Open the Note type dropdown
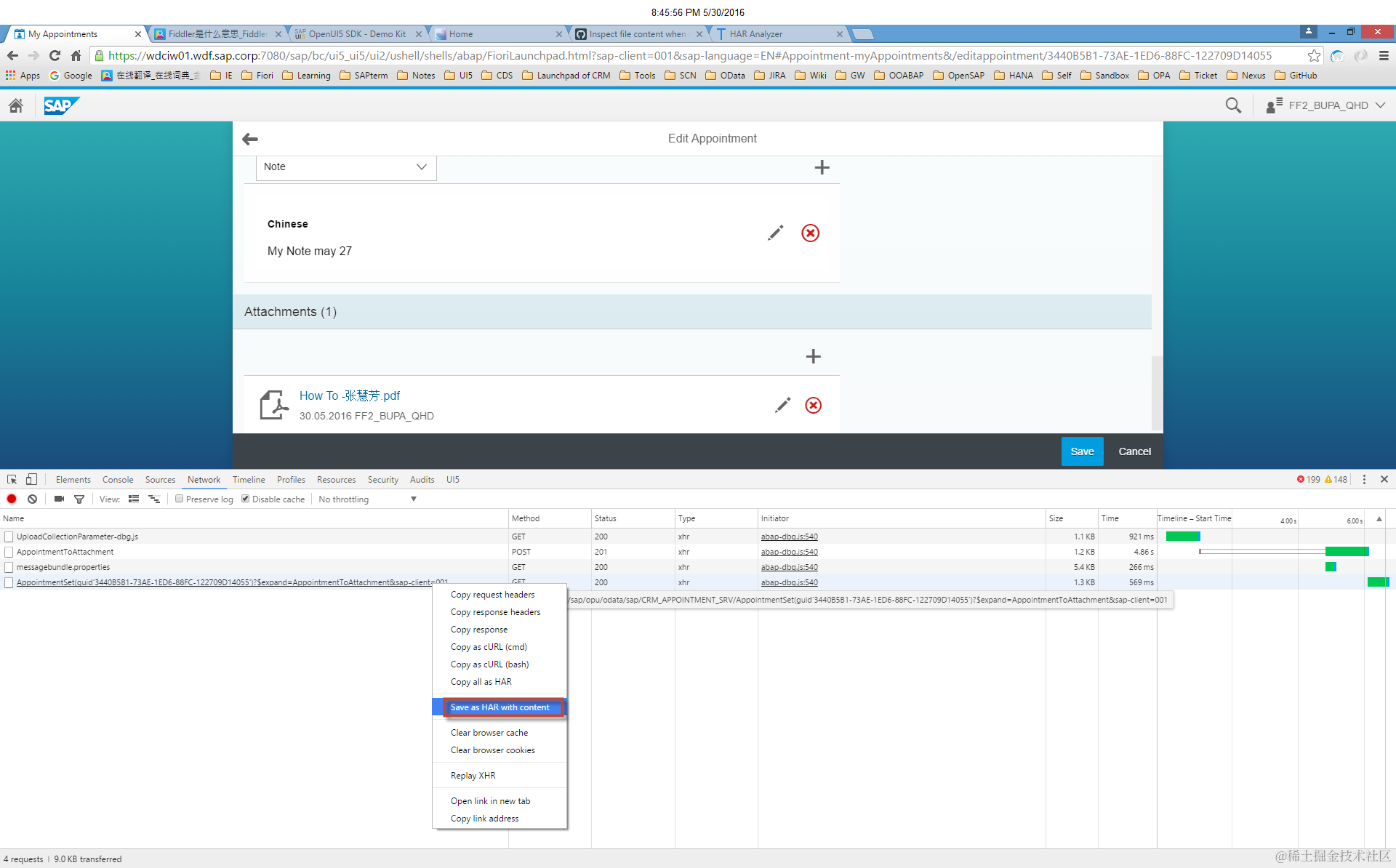 click(346, 167)
